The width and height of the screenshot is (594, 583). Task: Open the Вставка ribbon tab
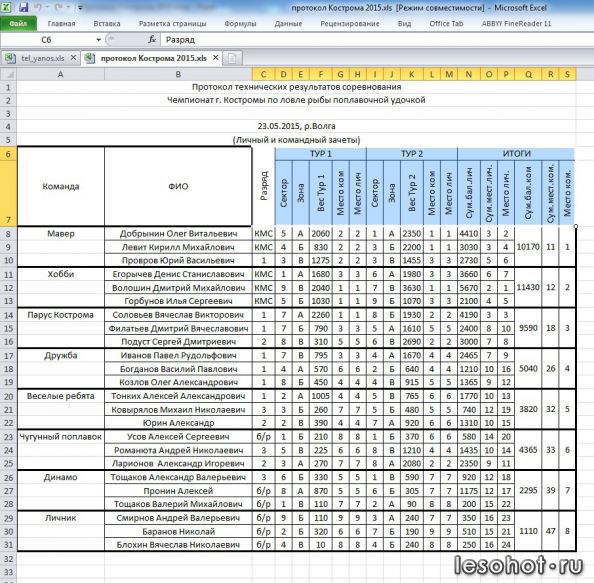coord(107,23)
